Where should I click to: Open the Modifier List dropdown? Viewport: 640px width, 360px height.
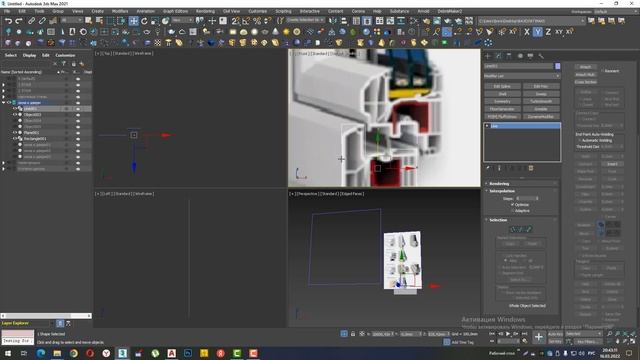(x=522, y=76)
